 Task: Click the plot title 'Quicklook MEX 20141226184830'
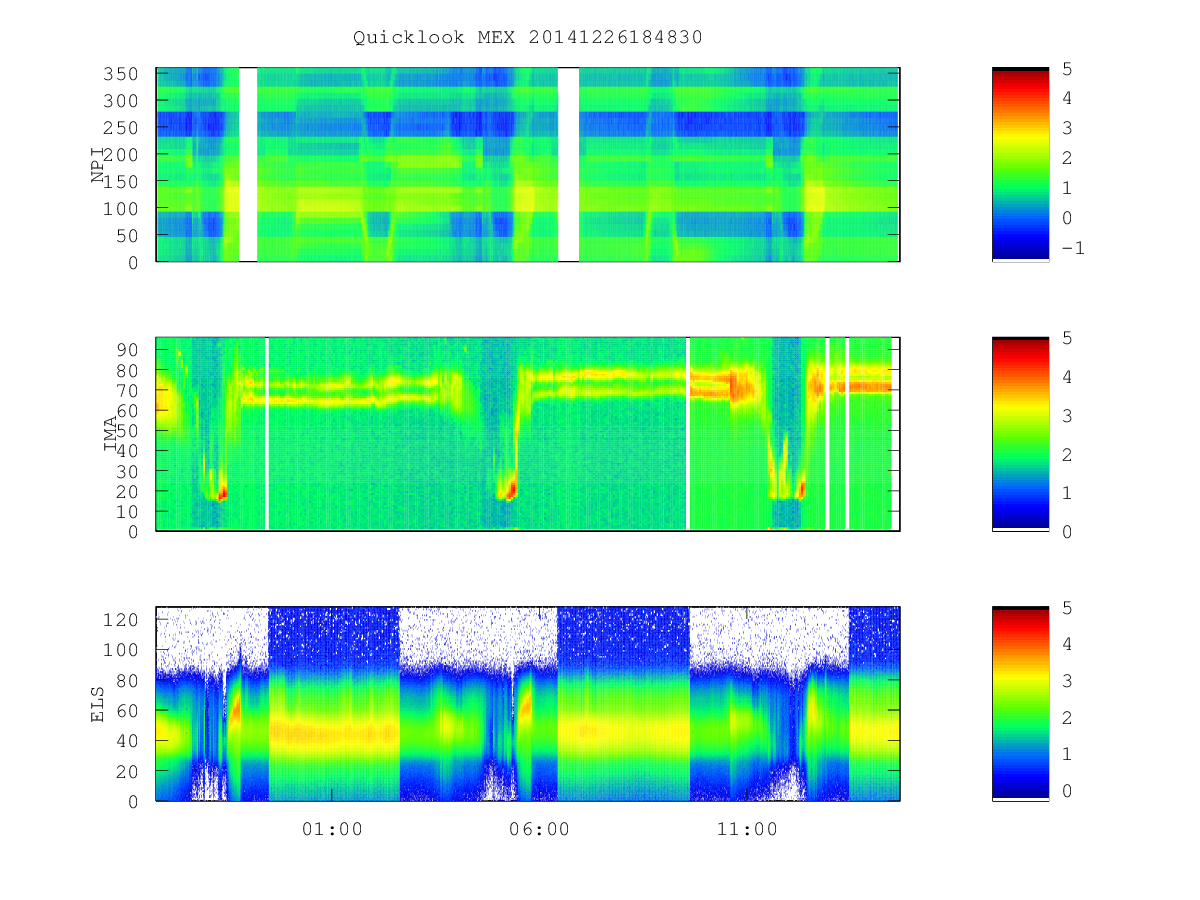528,38
